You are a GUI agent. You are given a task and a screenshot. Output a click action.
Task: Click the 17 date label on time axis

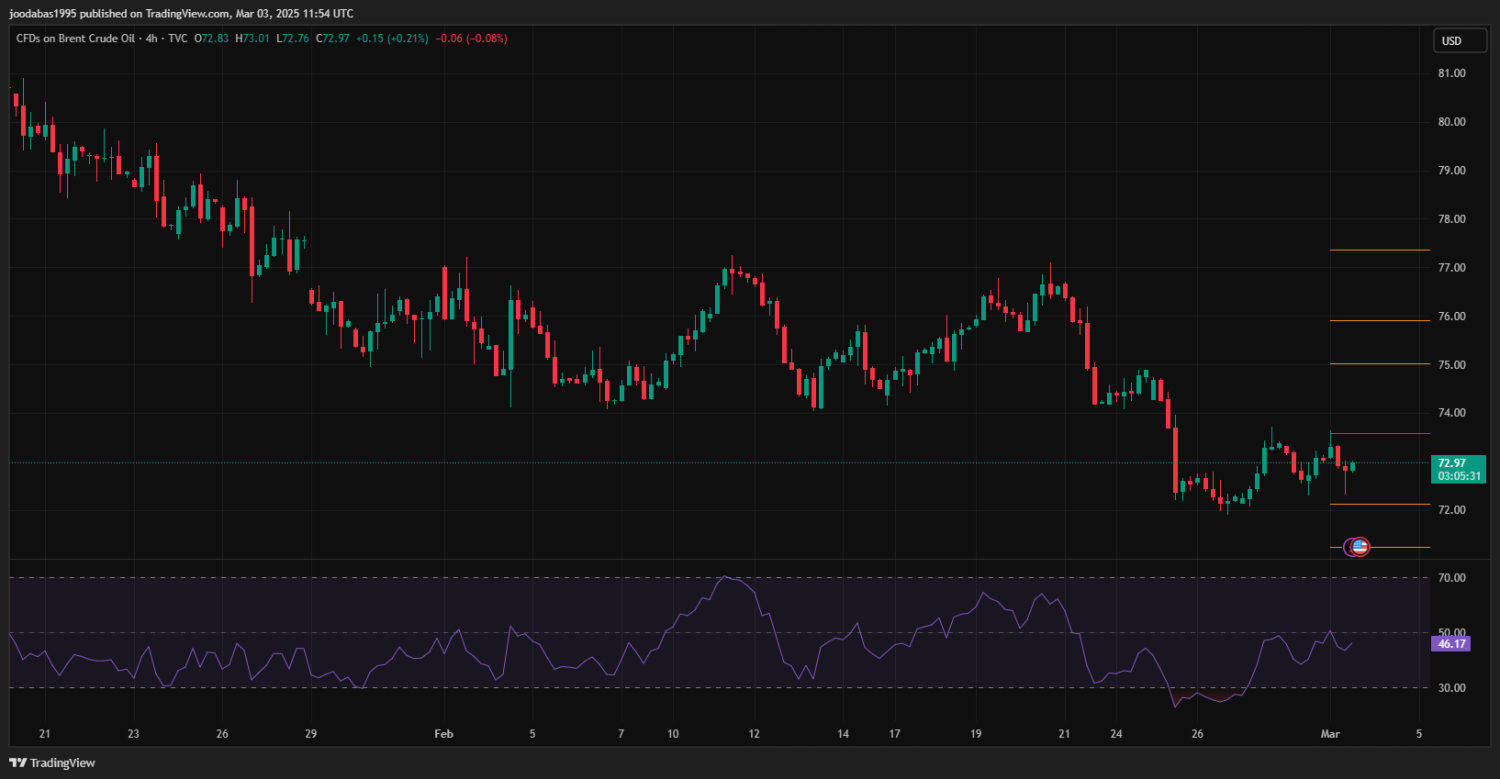coord(893,733)
